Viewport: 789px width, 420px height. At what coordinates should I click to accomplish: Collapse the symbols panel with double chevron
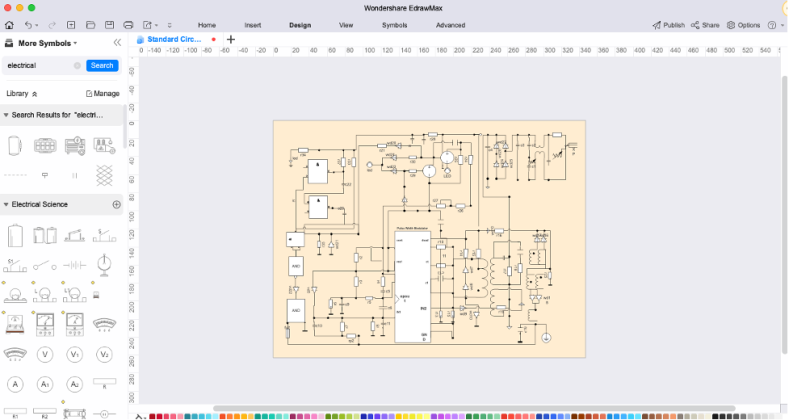coord(117,43)
